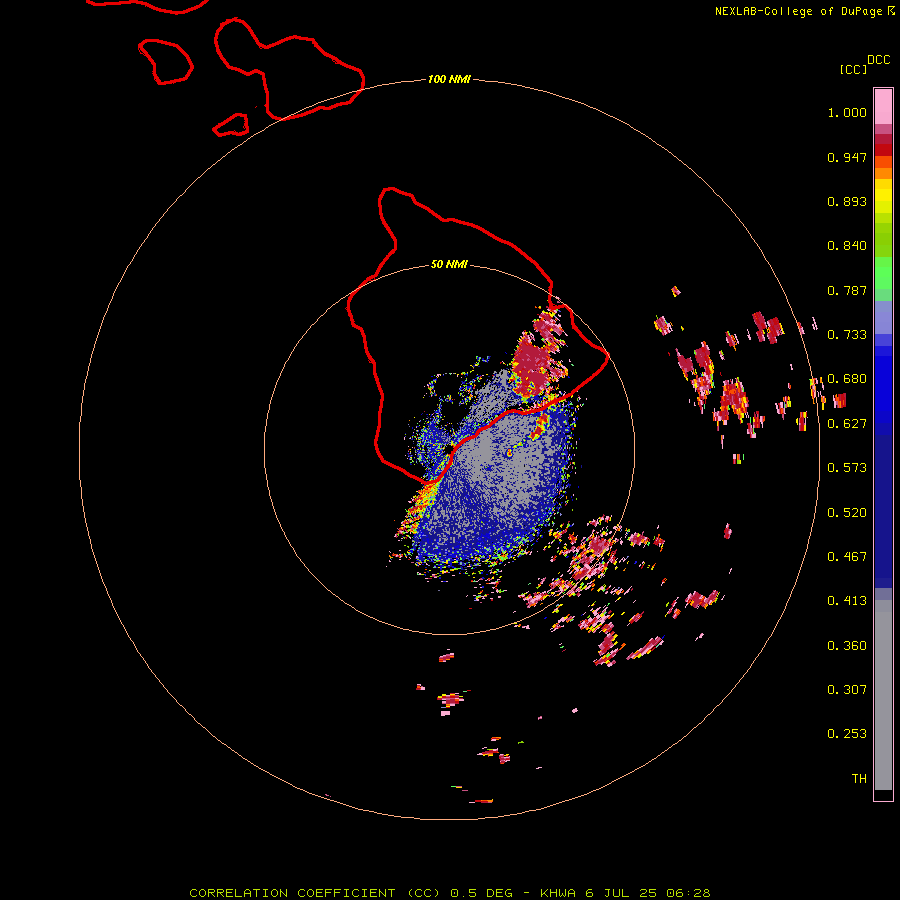
Task: Pick the bright red swatch in the color scale
Action: click(x=883, y=150)
